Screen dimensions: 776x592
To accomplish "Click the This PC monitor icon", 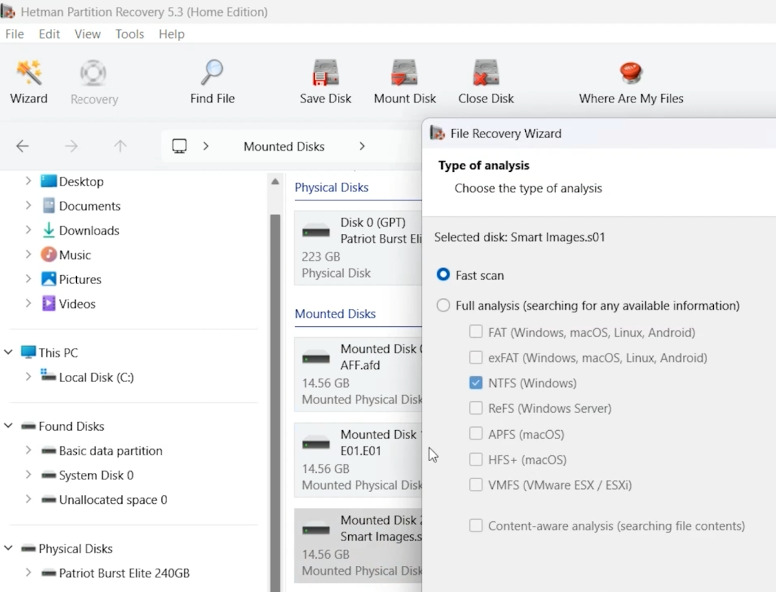I will click(28, 352).
